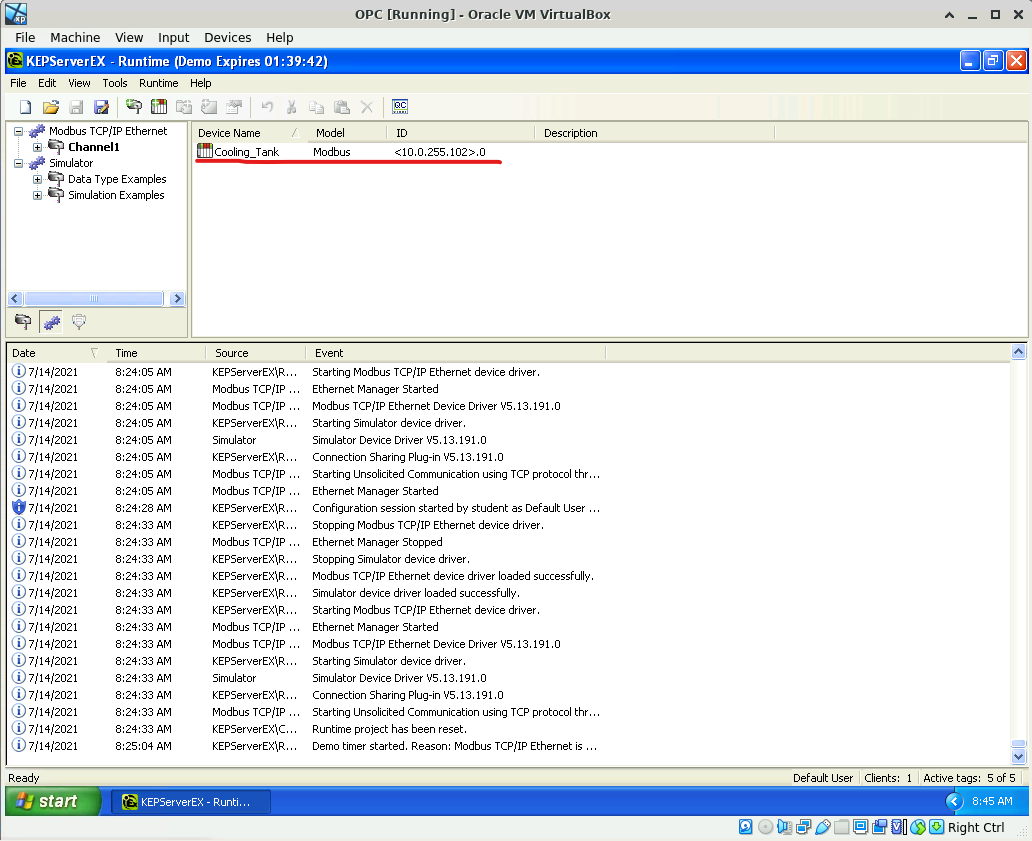Open the Runtime menu
This screenshot has height=841, width=1032.
tap(159, 83)
